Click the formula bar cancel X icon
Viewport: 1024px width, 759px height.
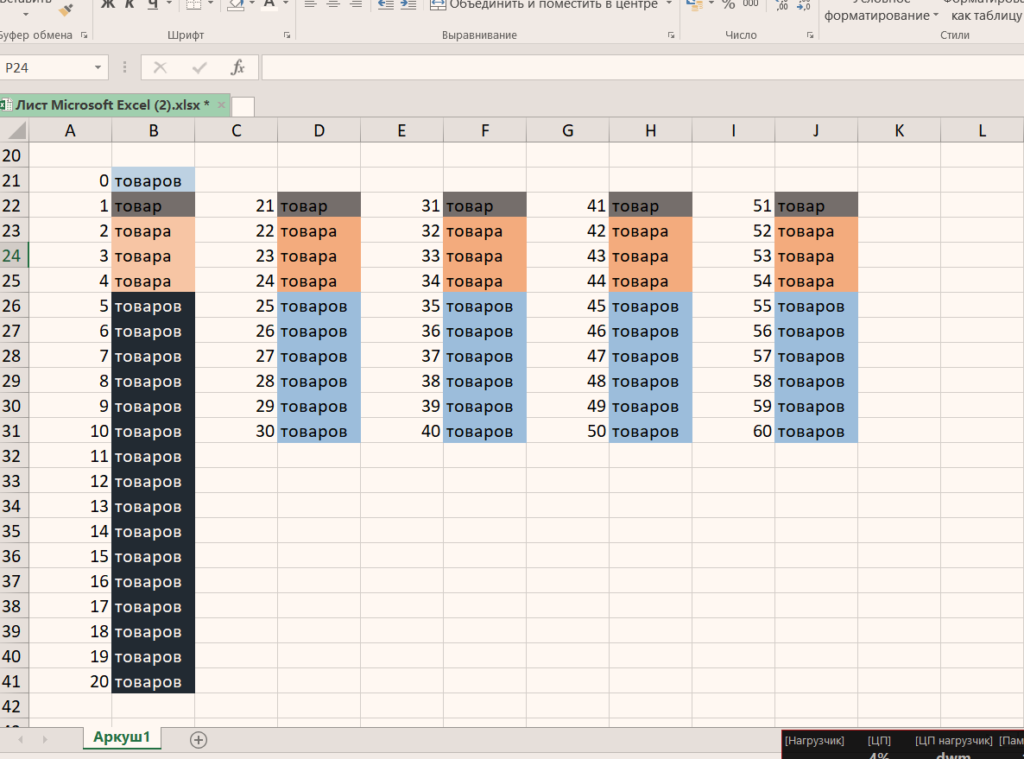click(x=160, y=67)
